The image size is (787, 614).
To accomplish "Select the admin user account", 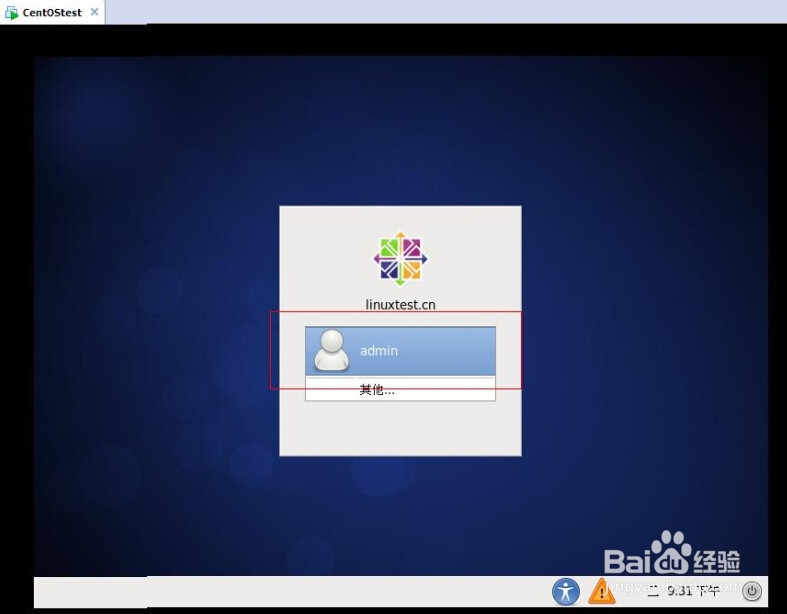I will [400, 350].
